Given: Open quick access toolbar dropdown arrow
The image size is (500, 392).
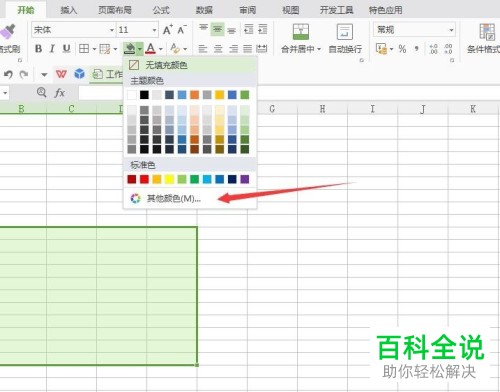Looking at the screenshot, I should tap(44, 74).
